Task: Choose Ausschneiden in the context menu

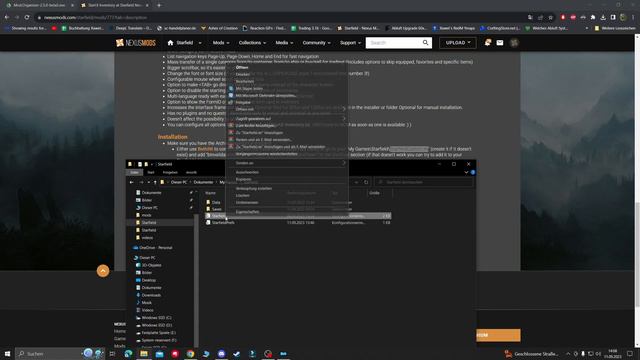Action: (x=247, y=172)
